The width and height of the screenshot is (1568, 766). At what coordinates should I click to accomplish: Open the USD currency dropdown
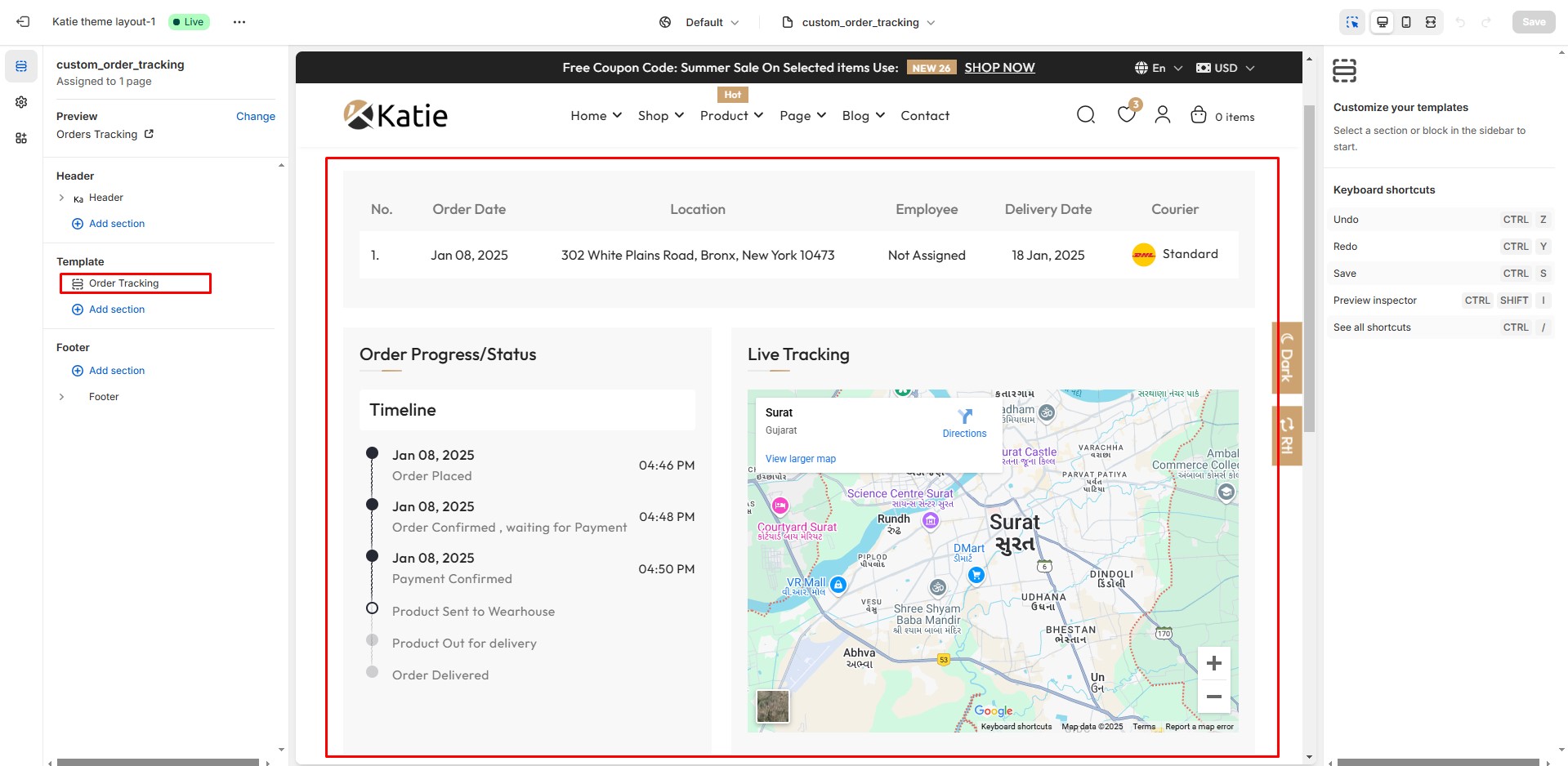1225,68
